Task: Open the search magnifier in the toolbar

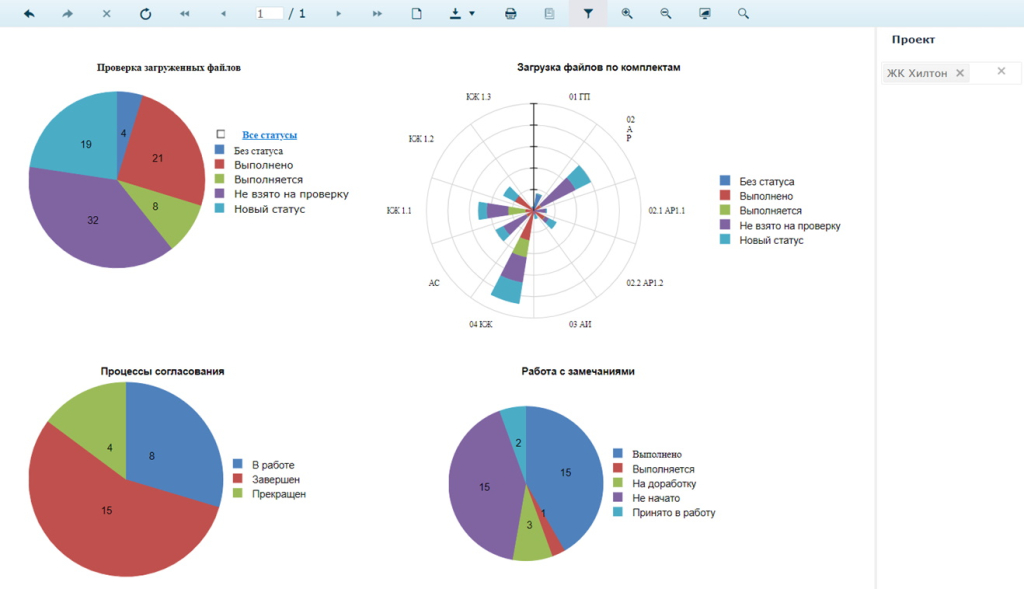Action: (743, 14)
